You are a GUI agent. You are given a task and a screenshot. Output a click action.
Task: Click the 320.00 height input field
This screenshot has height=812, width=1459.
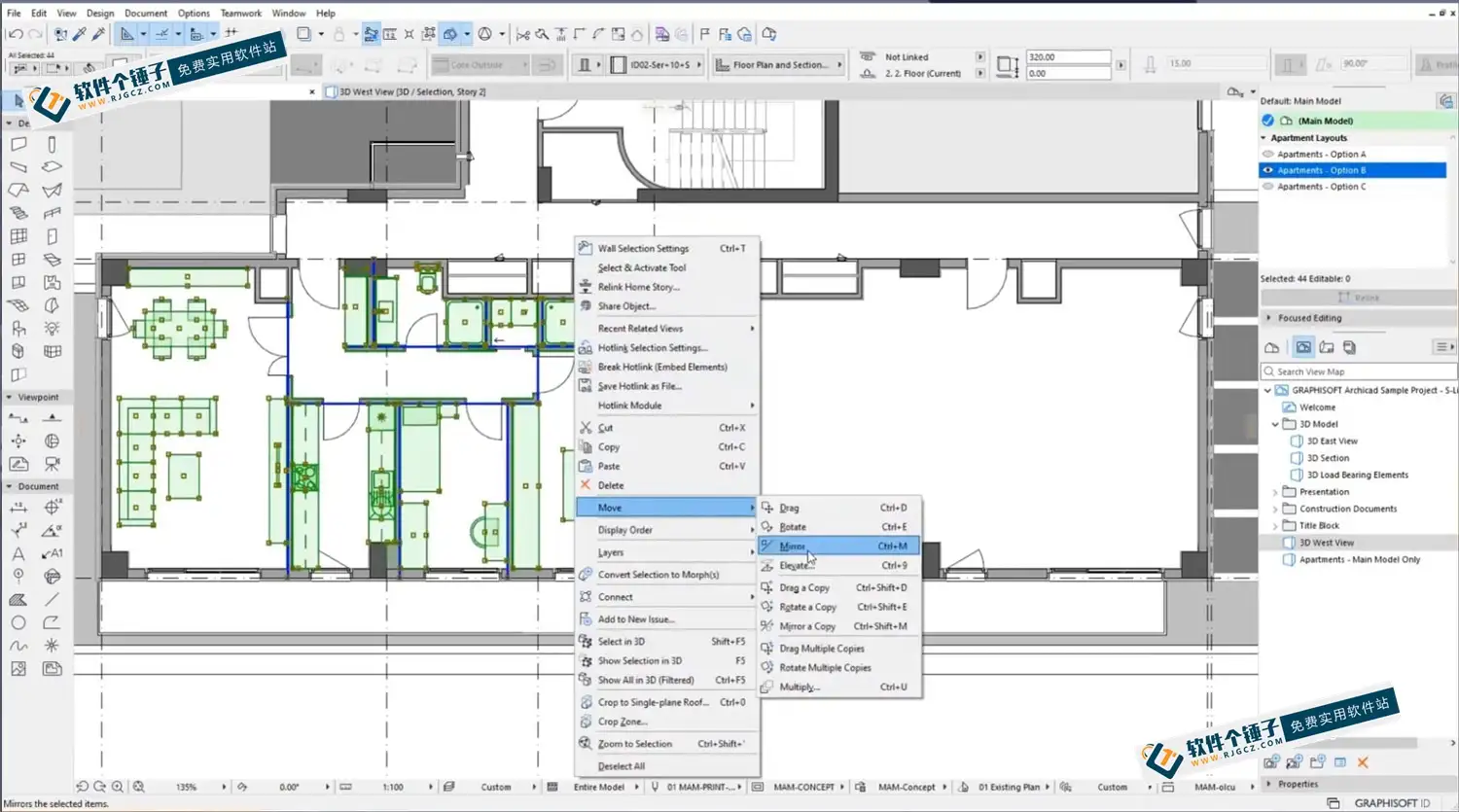tap(1068, 57)
